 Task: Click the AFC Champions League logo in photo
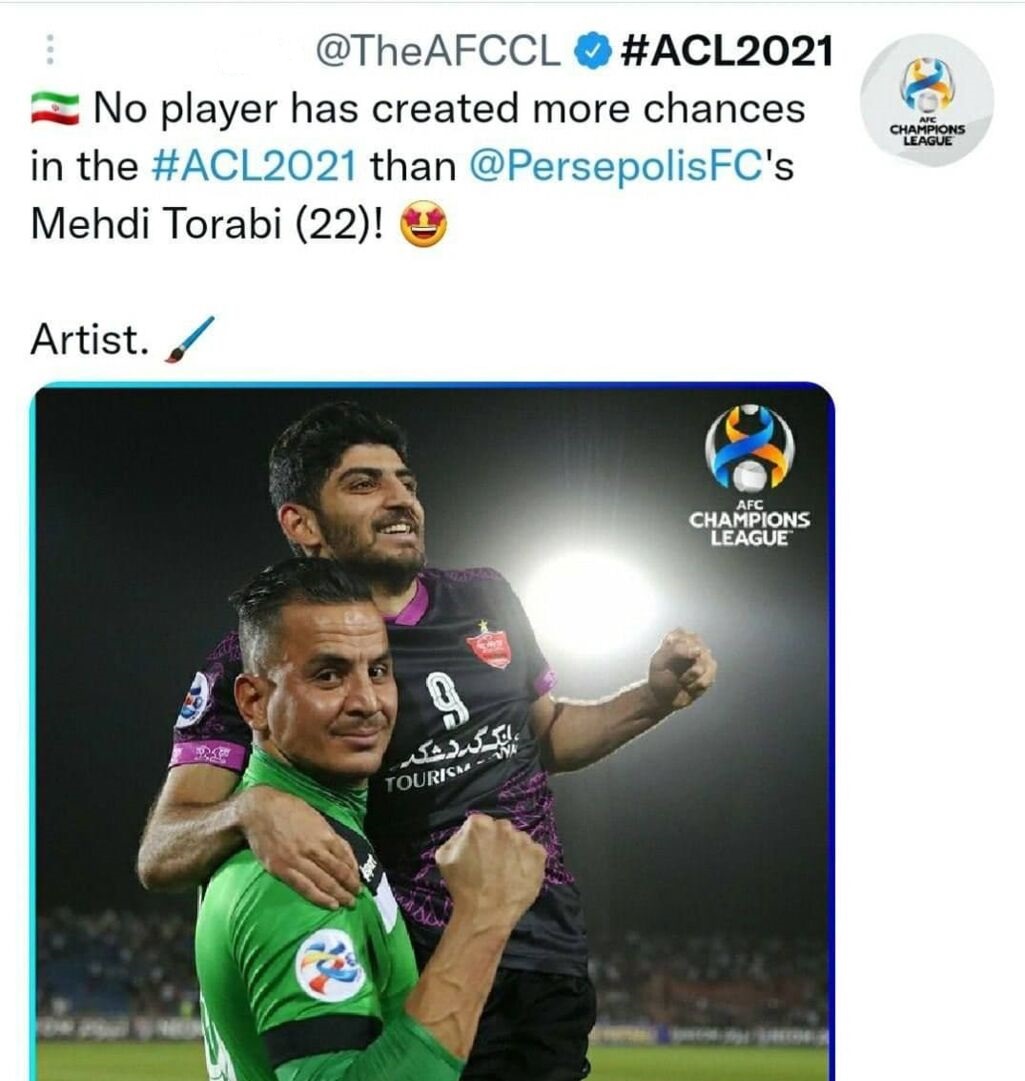[x=750, y=476]
